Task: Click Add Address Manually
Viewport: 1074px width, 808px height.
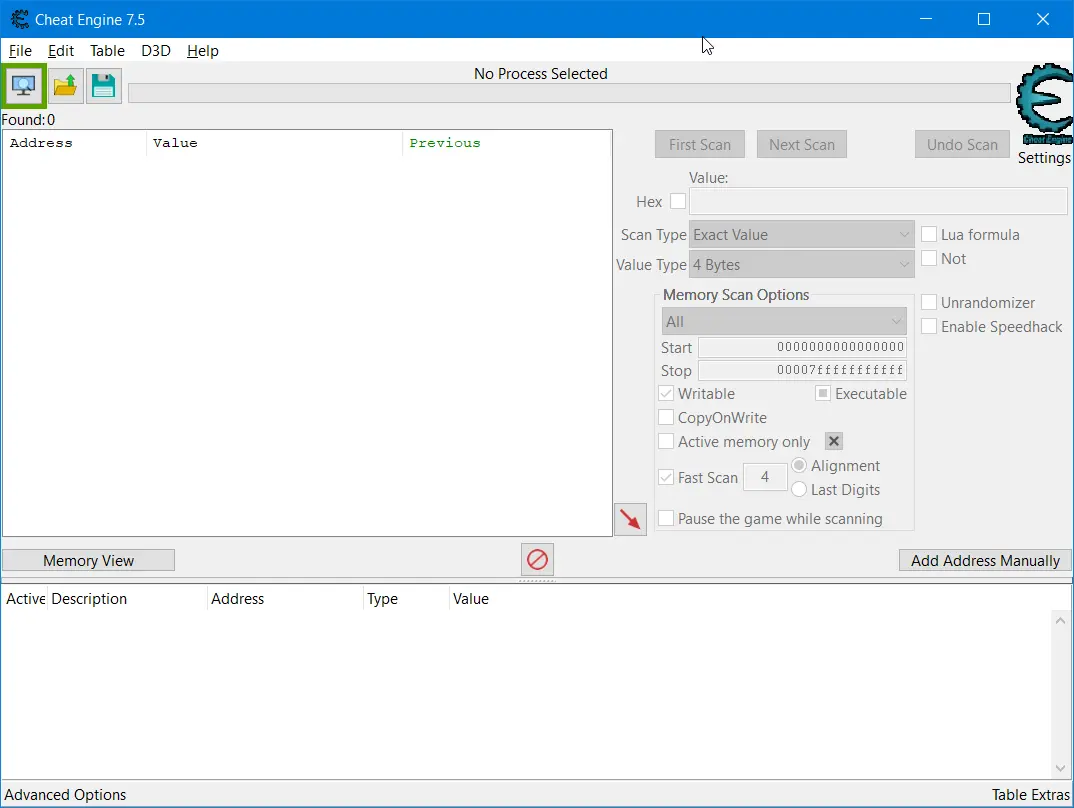Action: click(x=985, y=560)
